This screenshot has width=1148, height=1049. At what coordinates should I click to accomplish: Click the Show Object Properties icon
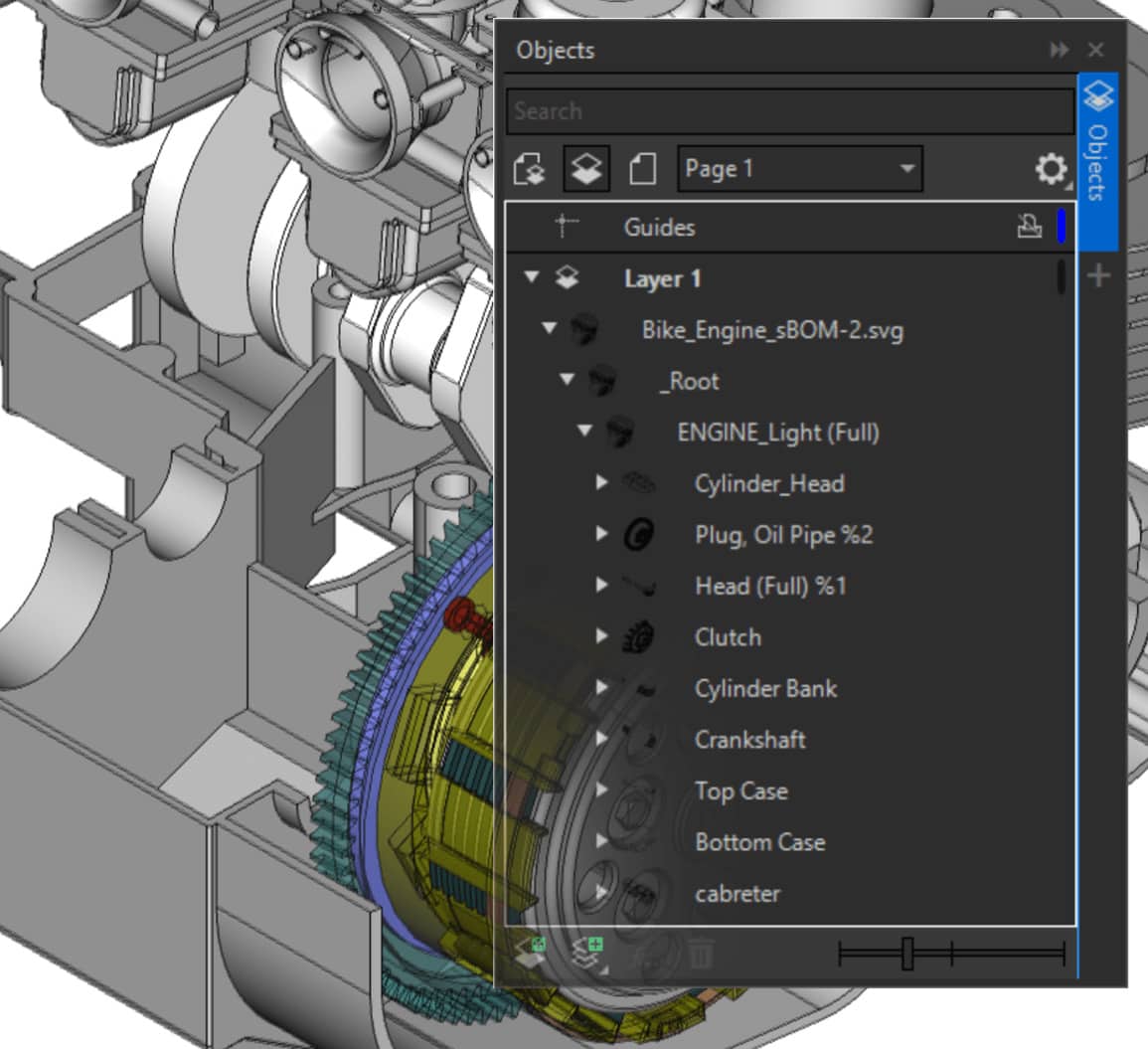click(530, 170)
